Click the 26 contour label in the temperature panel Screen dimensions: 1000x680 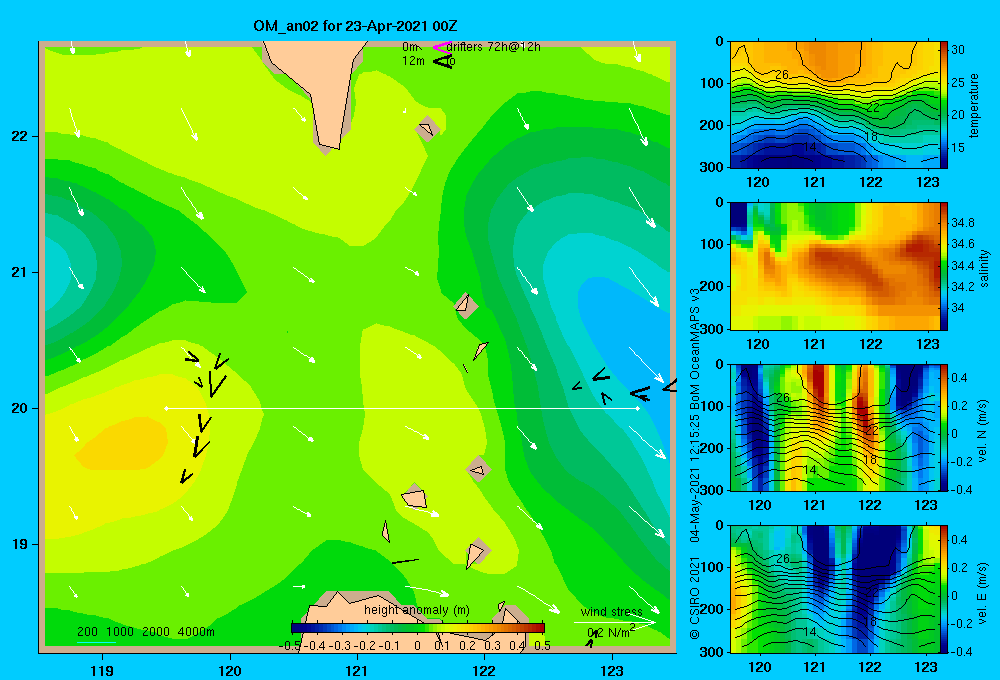(x=782, y=75)
